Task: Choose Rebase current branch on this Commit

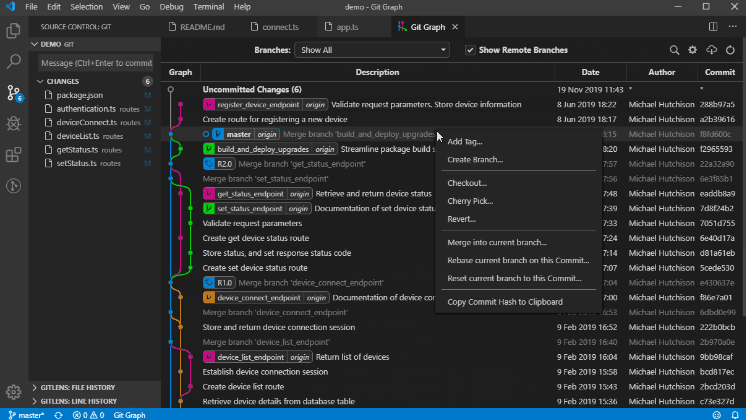Action: point(519,261)
